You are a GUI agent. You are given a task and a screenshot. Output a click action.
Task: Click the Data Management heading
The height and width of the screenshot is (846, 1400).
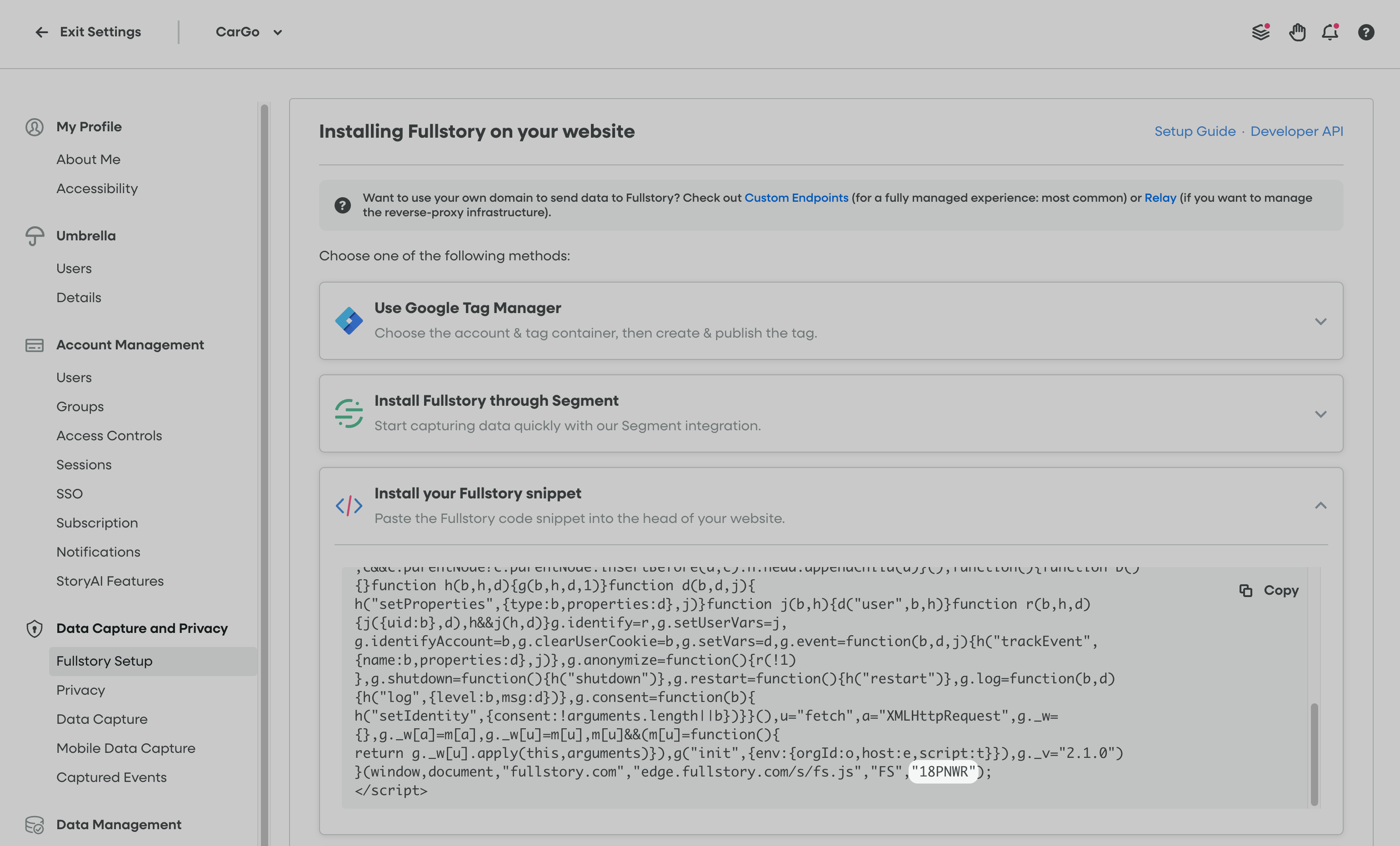(119, 825)
